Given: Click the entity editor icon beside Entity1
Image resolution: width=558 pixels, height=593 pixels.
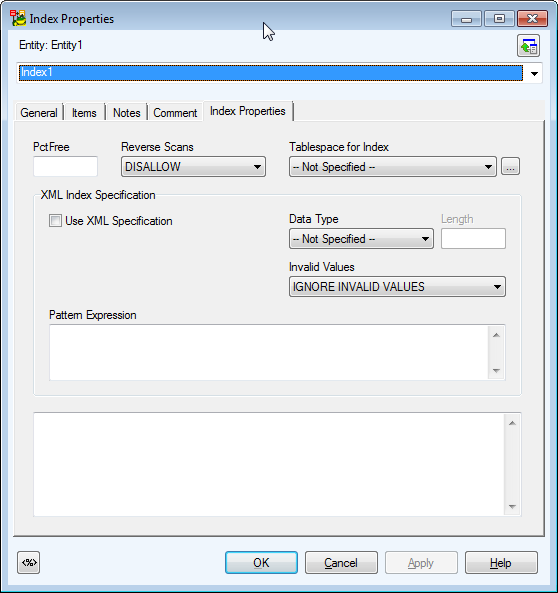Looking at the screenshot, I should (x=528, y=46).
